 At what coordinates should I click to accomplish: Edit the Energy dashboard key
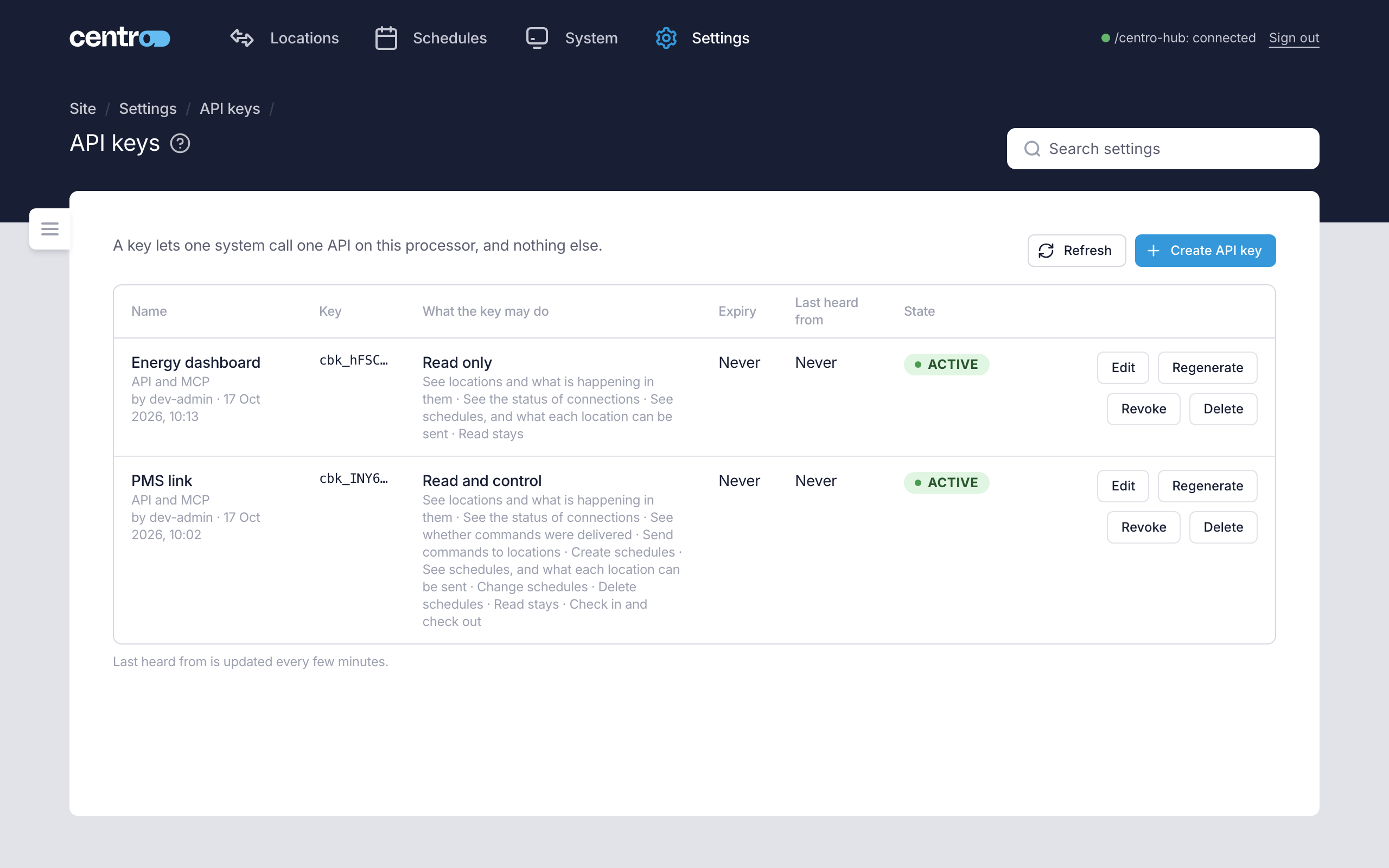pyautogui.click(x=1123, y=367)
